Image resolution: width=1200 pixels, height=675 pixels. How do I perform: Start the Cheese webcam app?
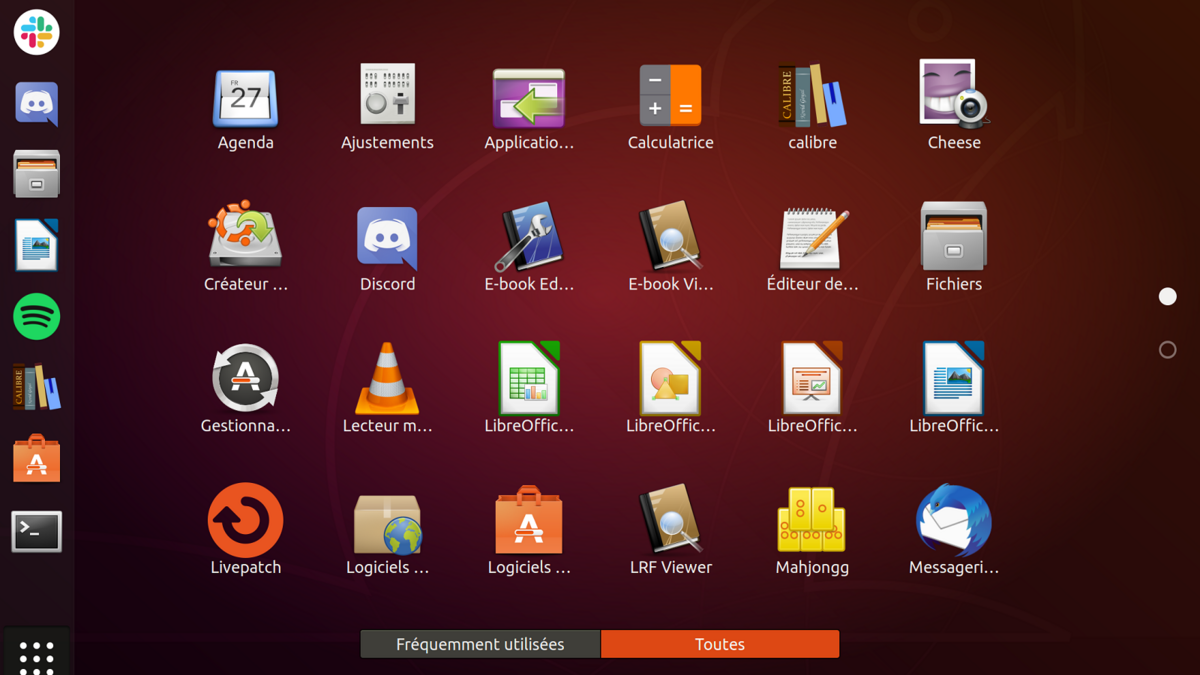click(x=954, y=94)
